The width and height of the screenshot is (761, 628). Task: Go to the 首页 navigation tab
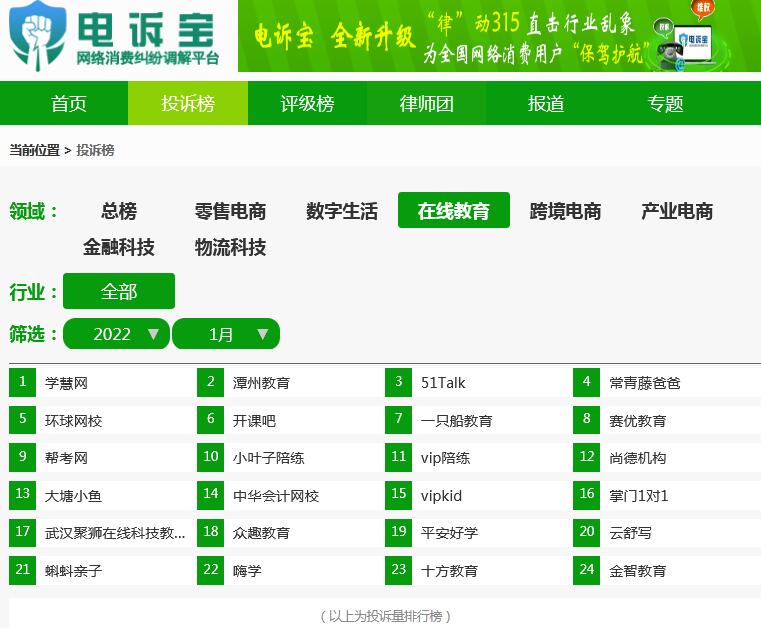pyautogui.click(x=68, y=103)
